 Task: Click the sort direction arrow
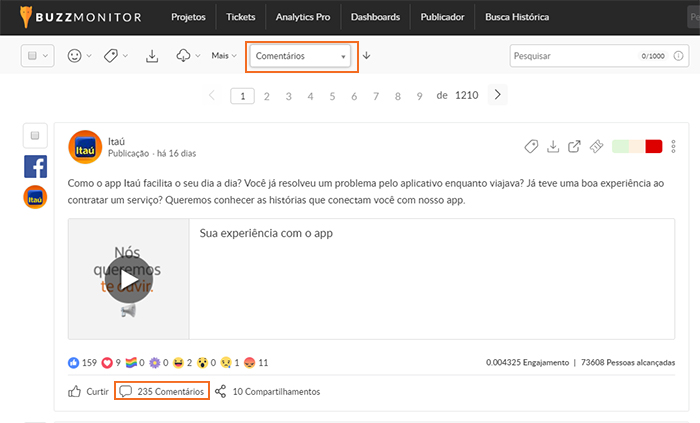pyautogui.click(x=366, y=56)
